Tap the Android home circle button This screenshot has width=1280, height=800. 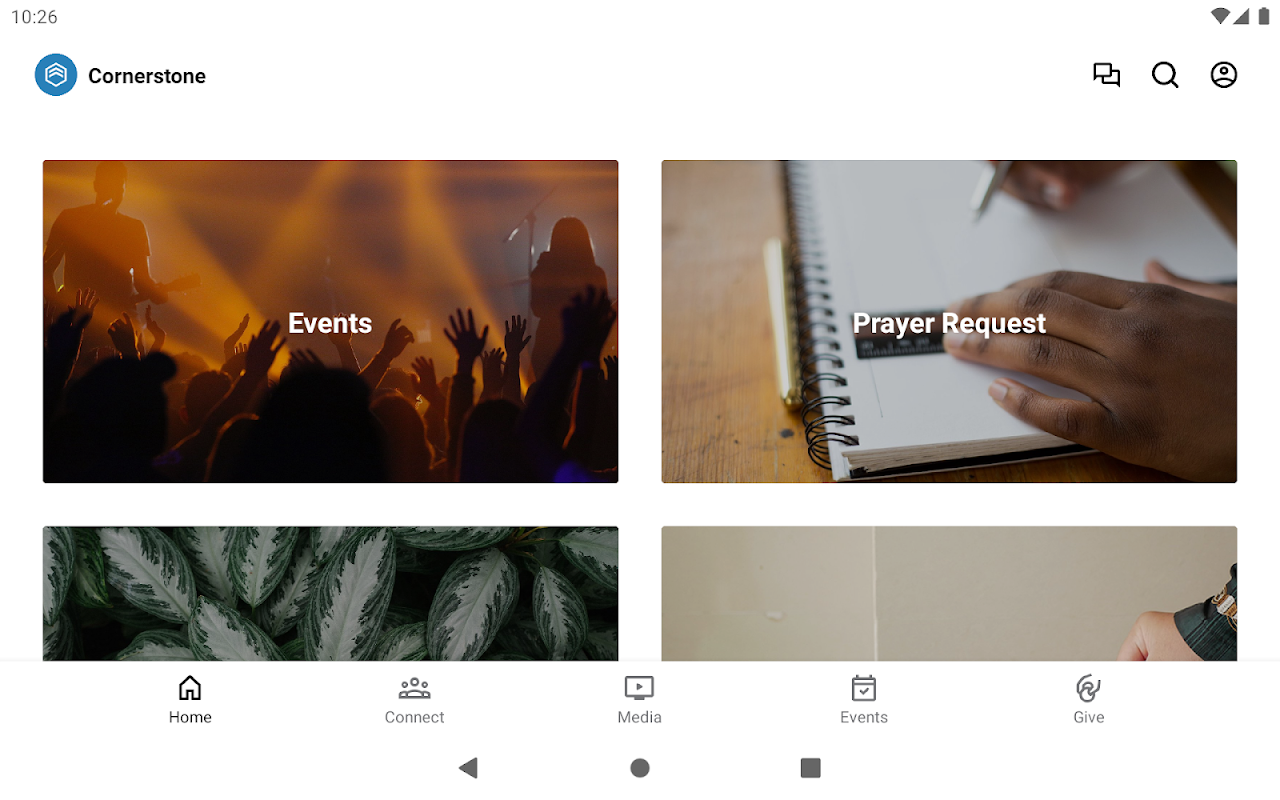(640, 768)
